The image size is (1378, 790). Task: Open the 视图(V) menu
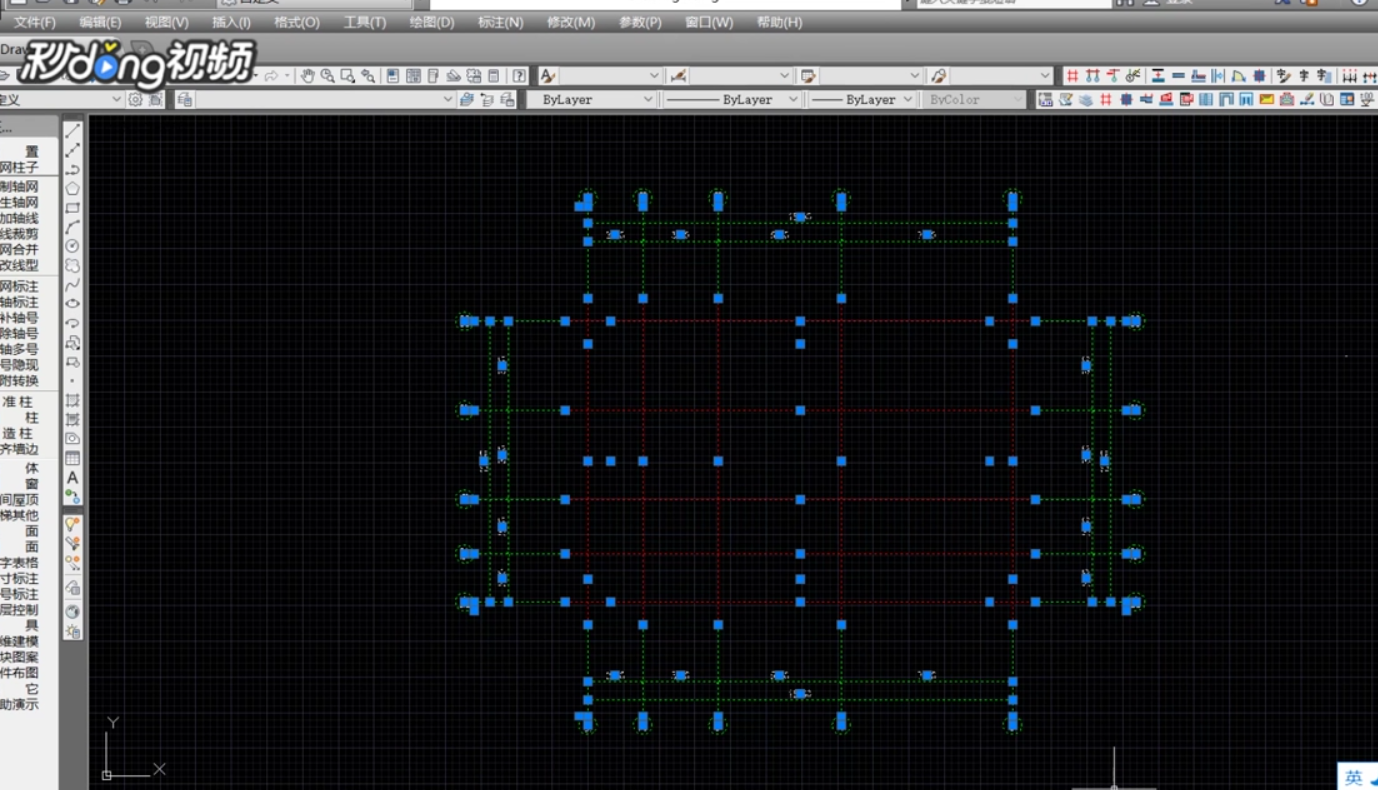[166, 22]
